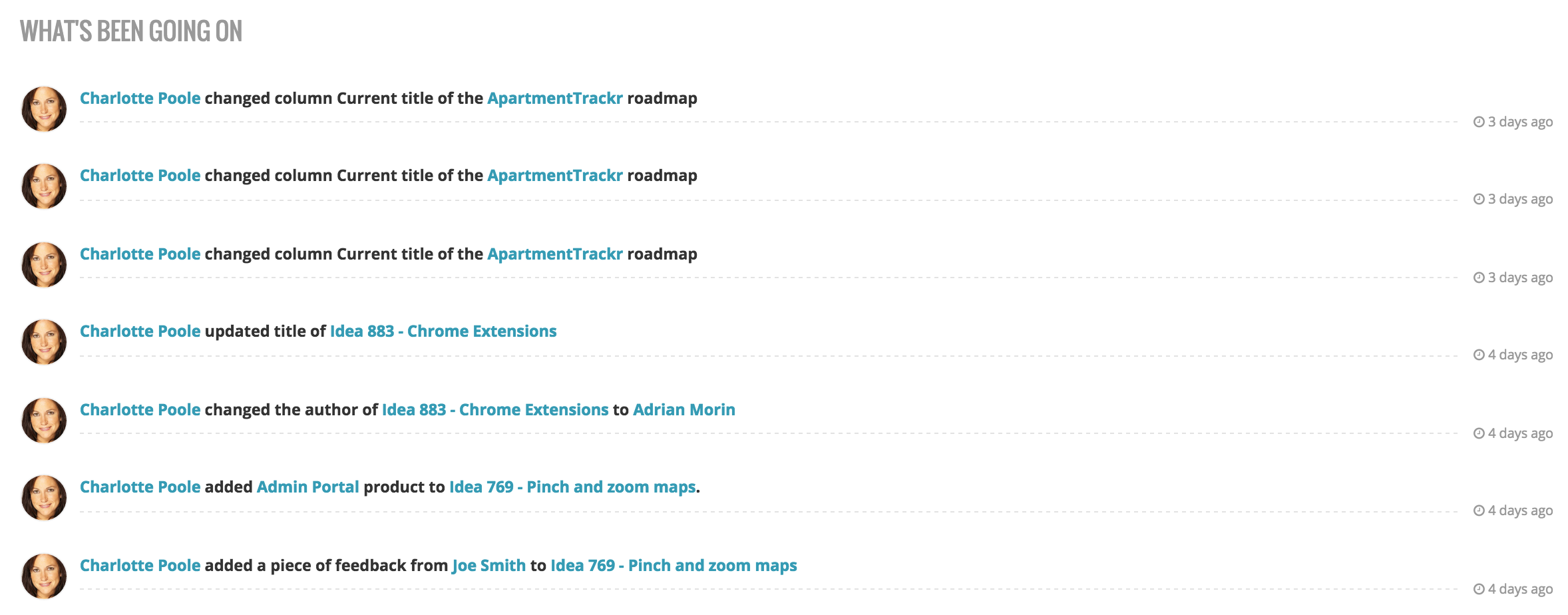Click Charlotte Poole avatar on author change entry
Screen dimensions: 1568x615
click(x=44, y=421)
